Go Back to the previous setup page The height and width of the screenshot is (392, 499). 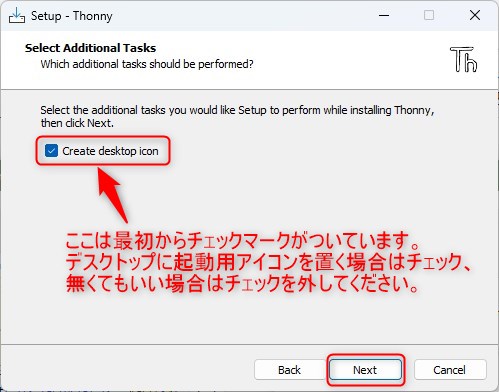(x=289, y=370)
